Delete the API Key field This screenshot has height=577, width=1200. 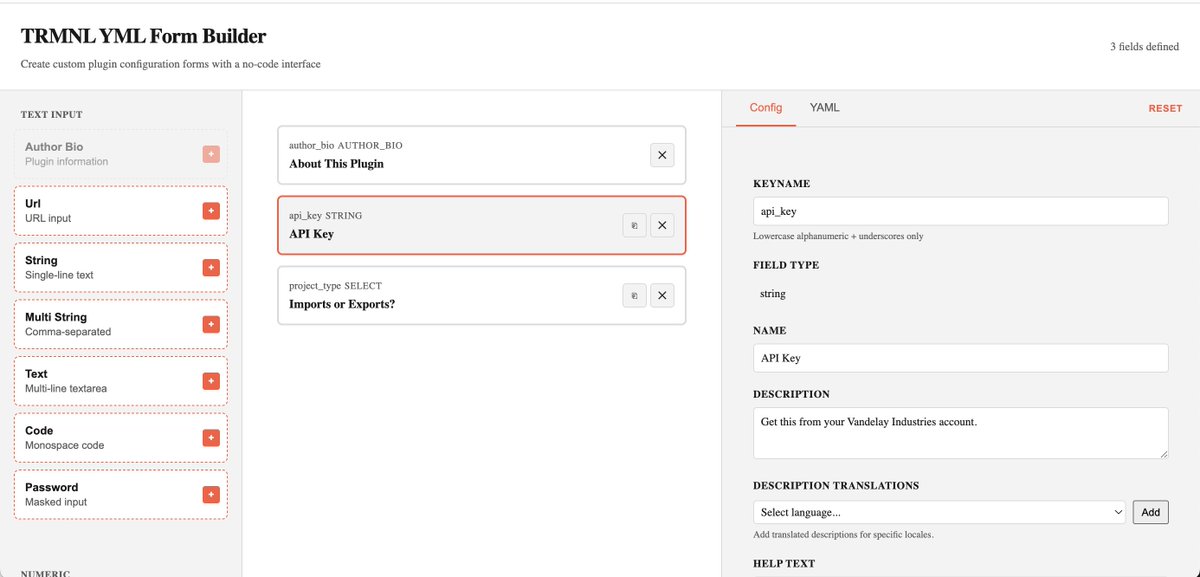662,225
